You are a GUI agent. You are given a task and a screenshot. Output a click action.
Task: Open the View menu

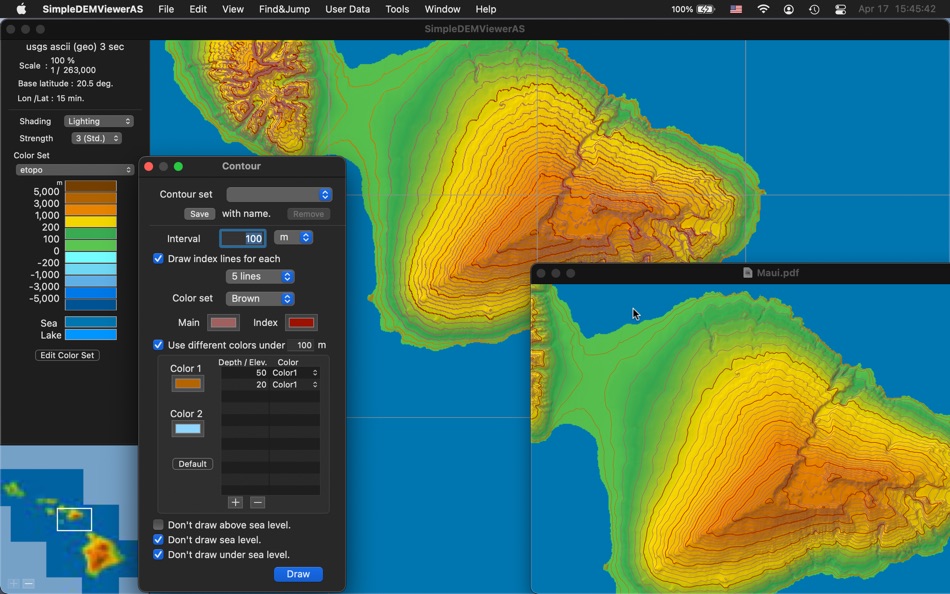(233, 9)
